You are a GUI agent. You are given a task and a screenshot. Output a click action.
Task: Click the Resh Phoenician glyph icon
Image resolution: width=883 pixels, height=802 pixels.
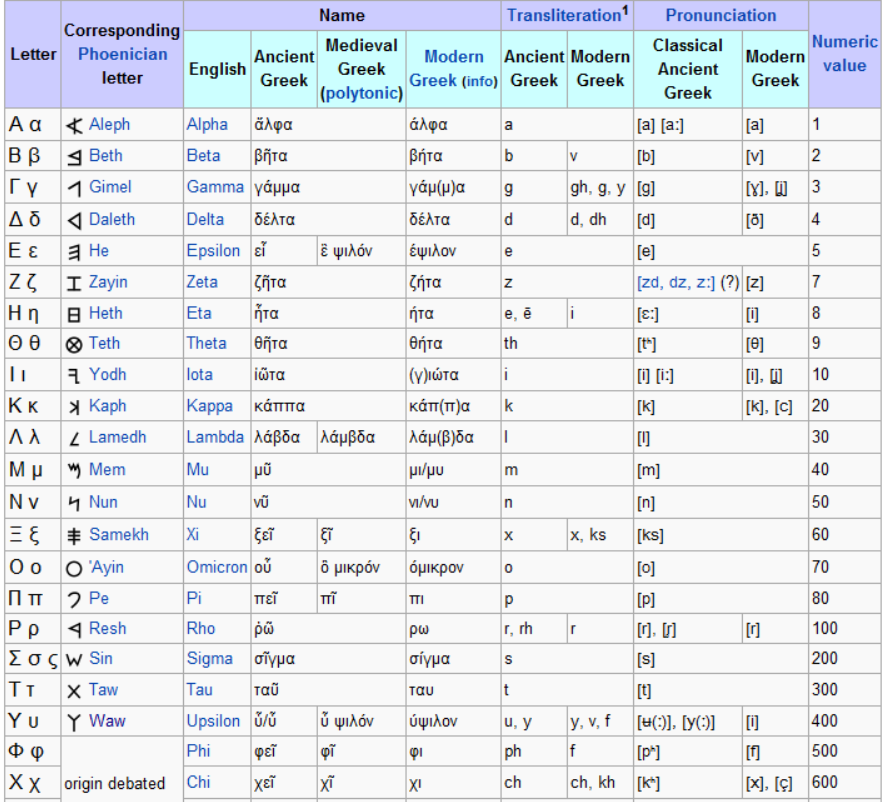pyautogui.click(x=74, y=630)
